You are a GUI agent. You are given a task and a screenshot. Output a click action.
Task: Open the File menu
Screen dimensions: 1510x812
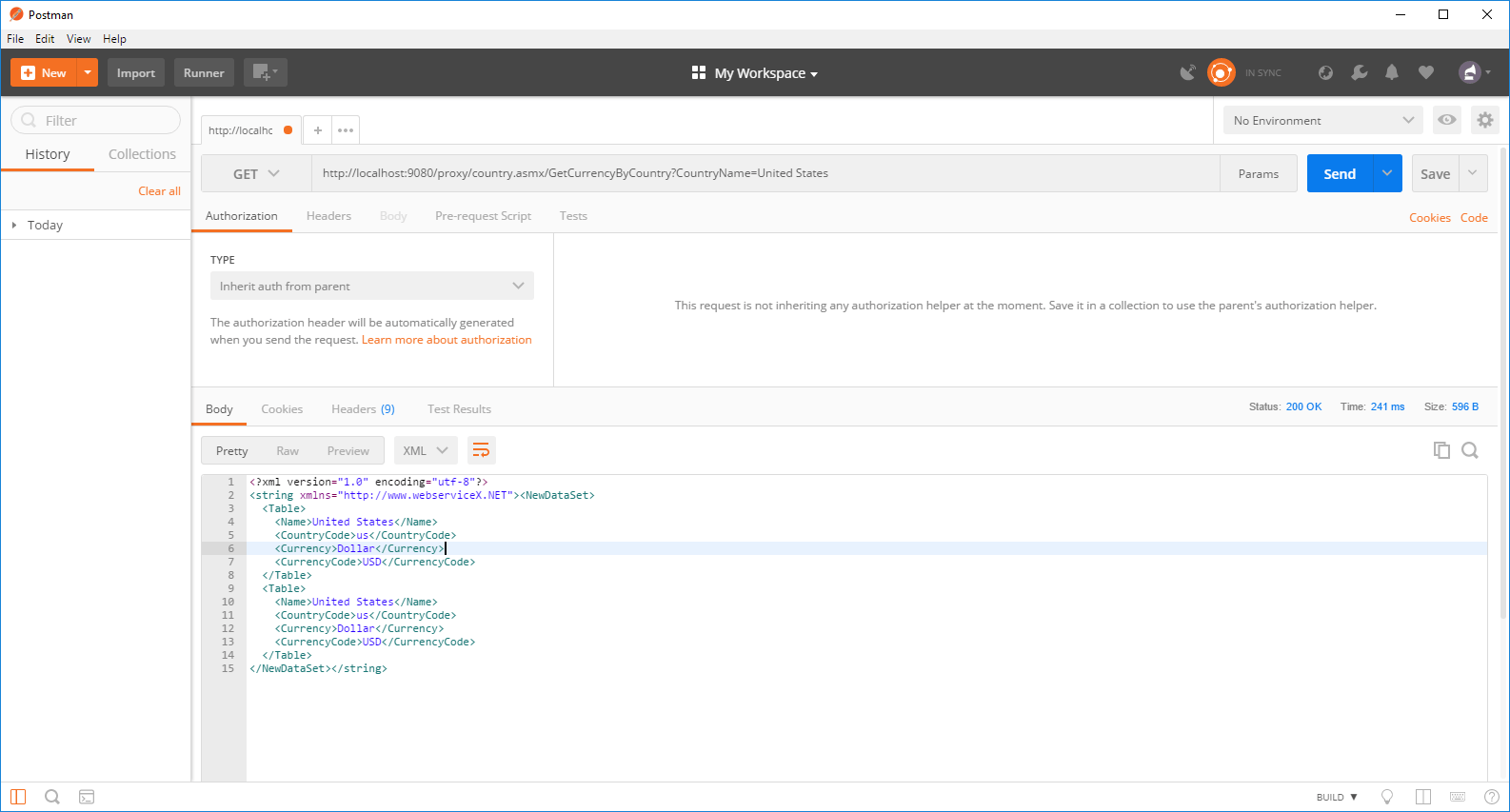pos(15,39)
